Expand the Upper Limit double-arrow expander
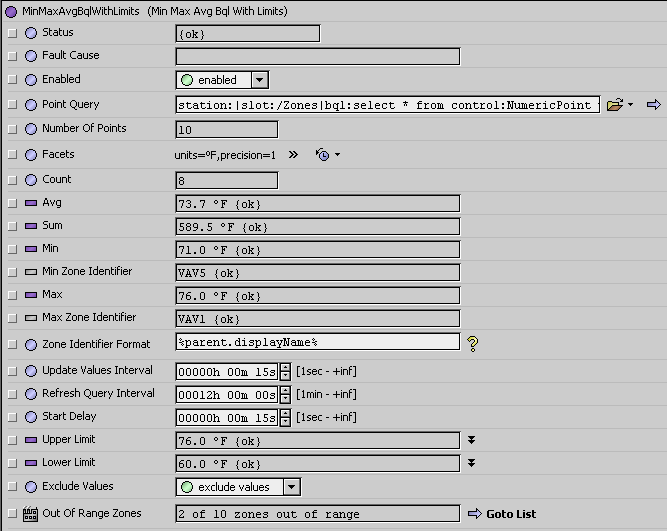Image resolution: width=667 pixels, height=531 pixels. point(471,440)
